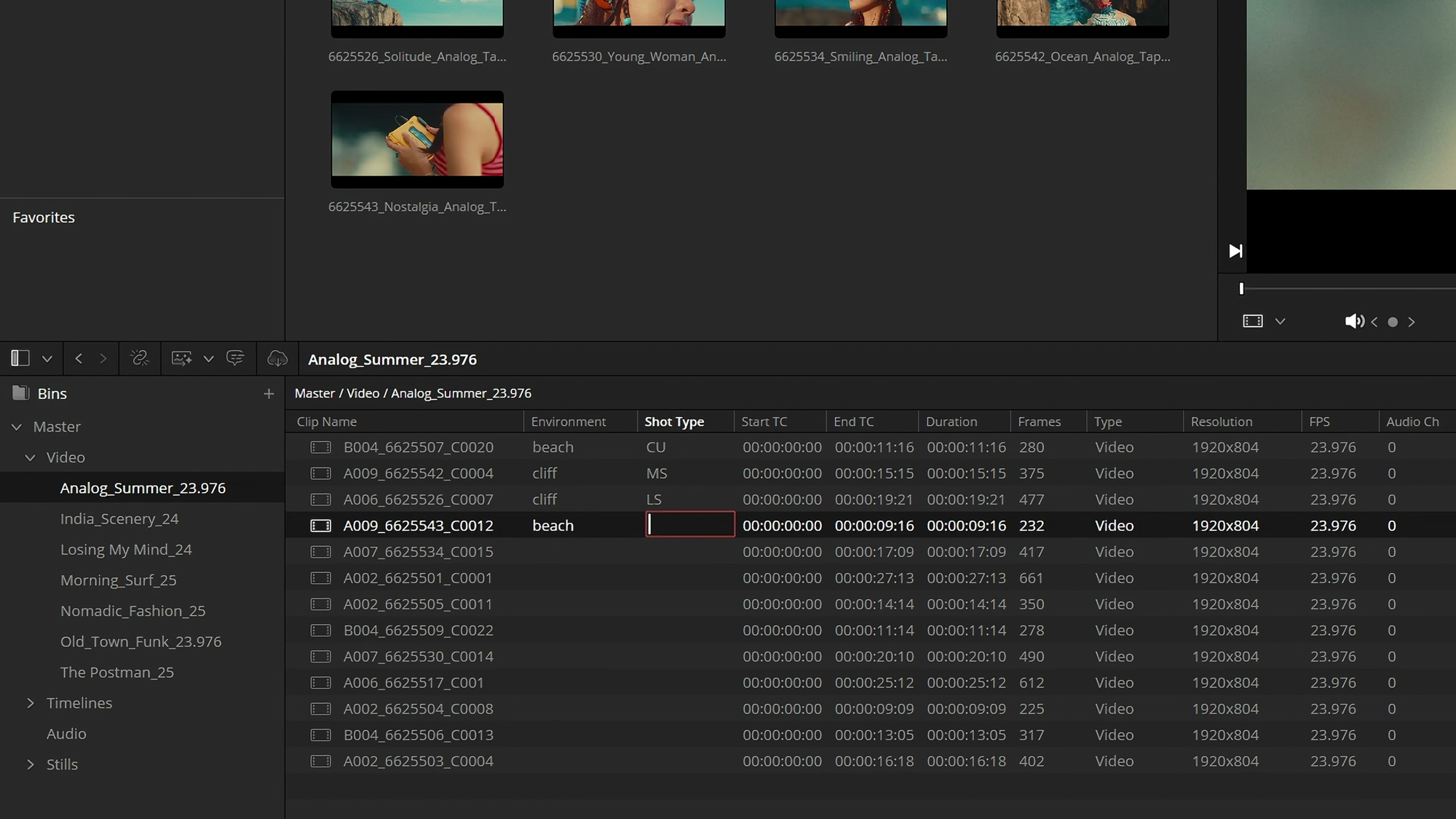Image resolution: width=1456 pixels, height=819 pixels.
Task: Go forward to the next bin
Action: pos(103,358)
